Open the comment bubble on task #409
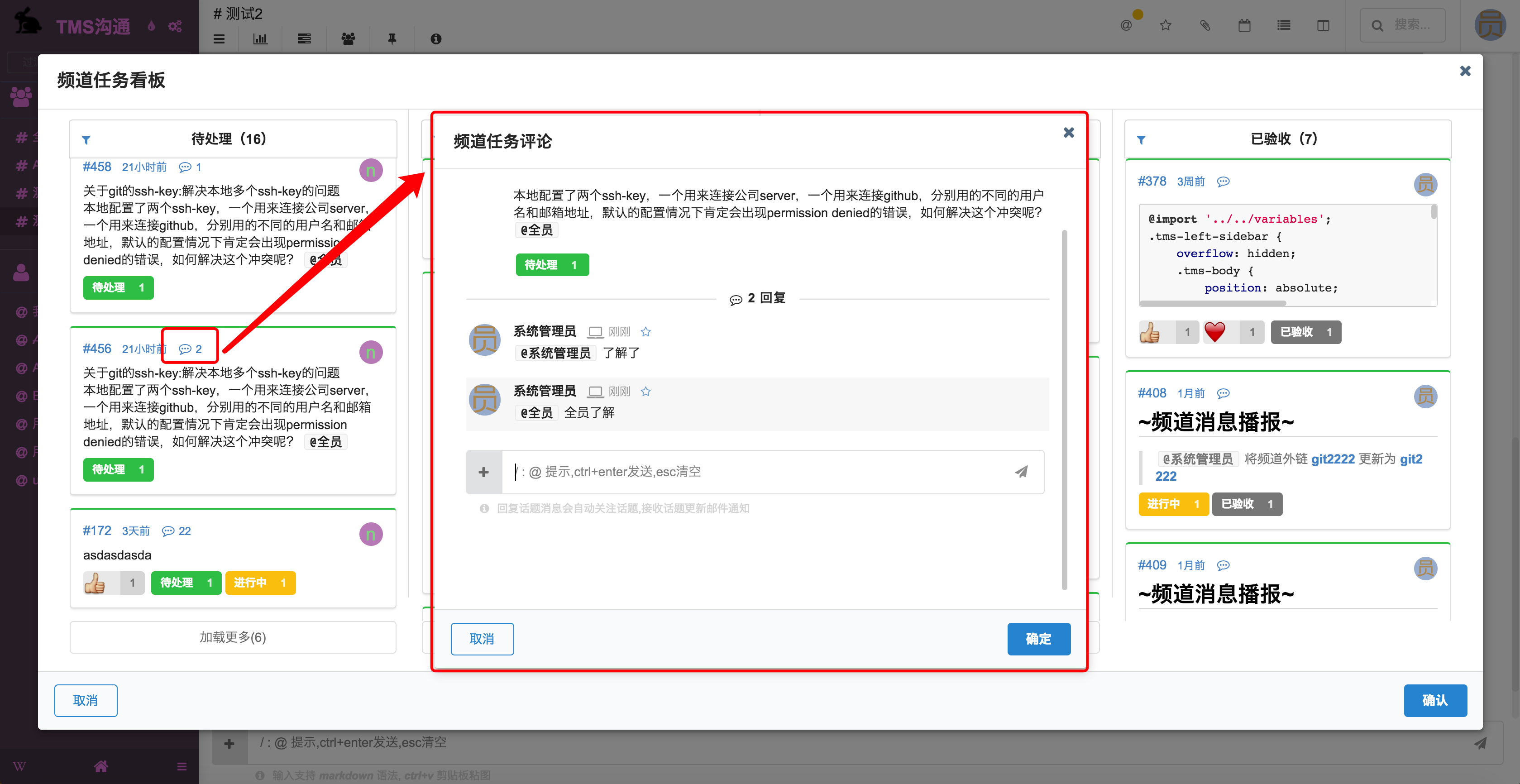The height and width of the screenshot is (784, 1520). point(1223,566)
